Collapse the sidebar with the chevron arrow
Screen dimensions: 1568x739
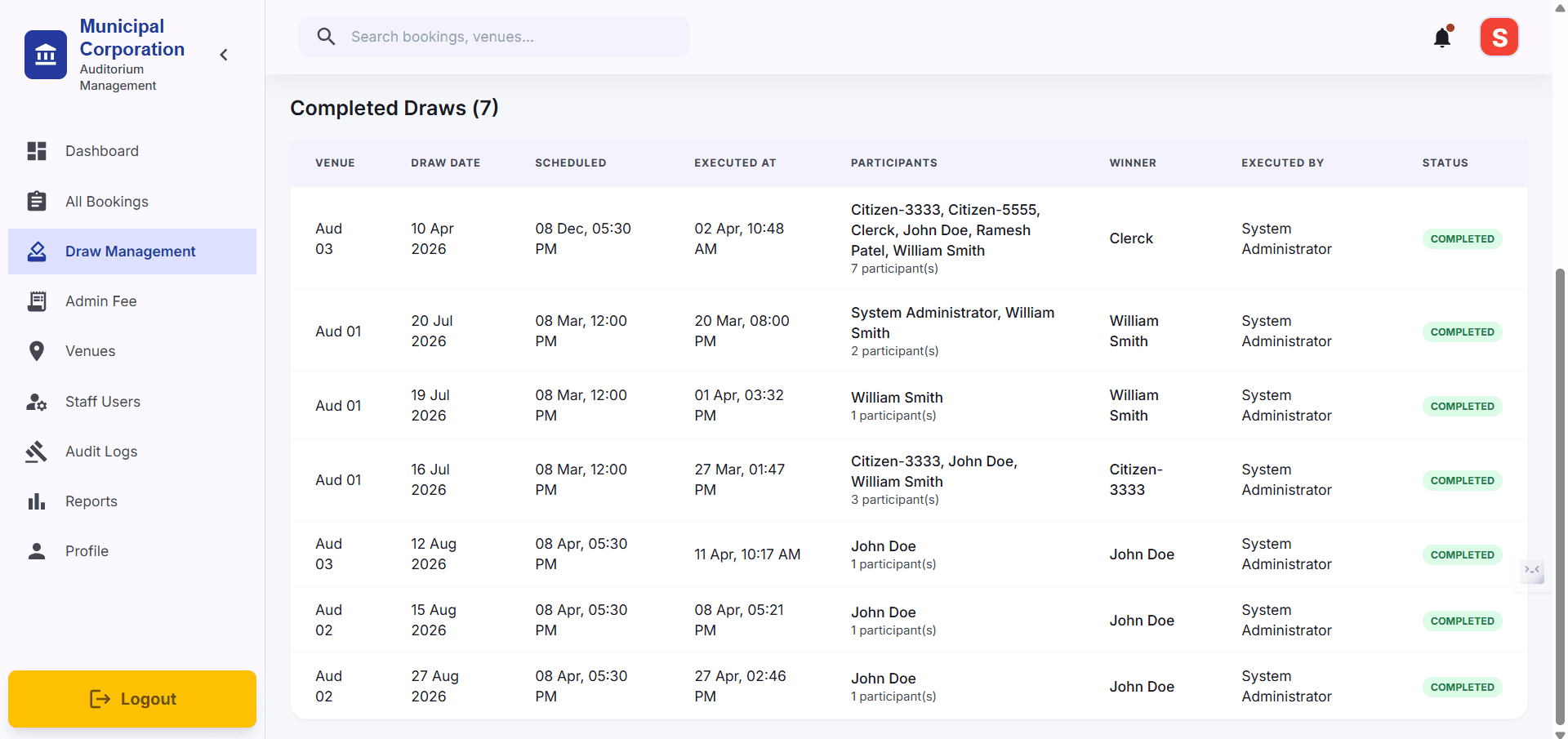tap(224, 55)
